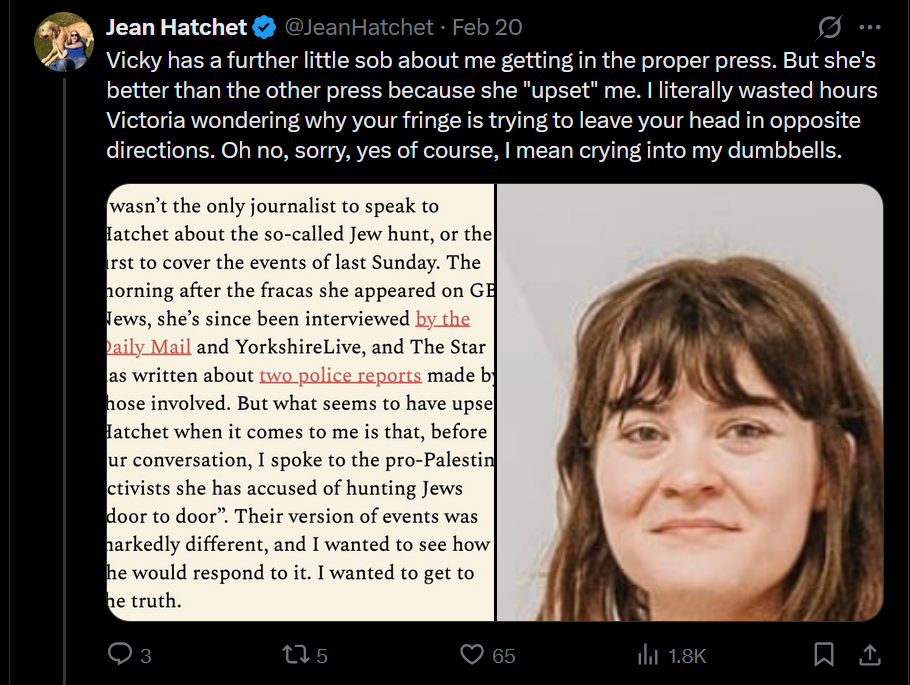Viewport: 910px width, 685px height.
Task: Click the reply count of 3
Action: (146, 656)
